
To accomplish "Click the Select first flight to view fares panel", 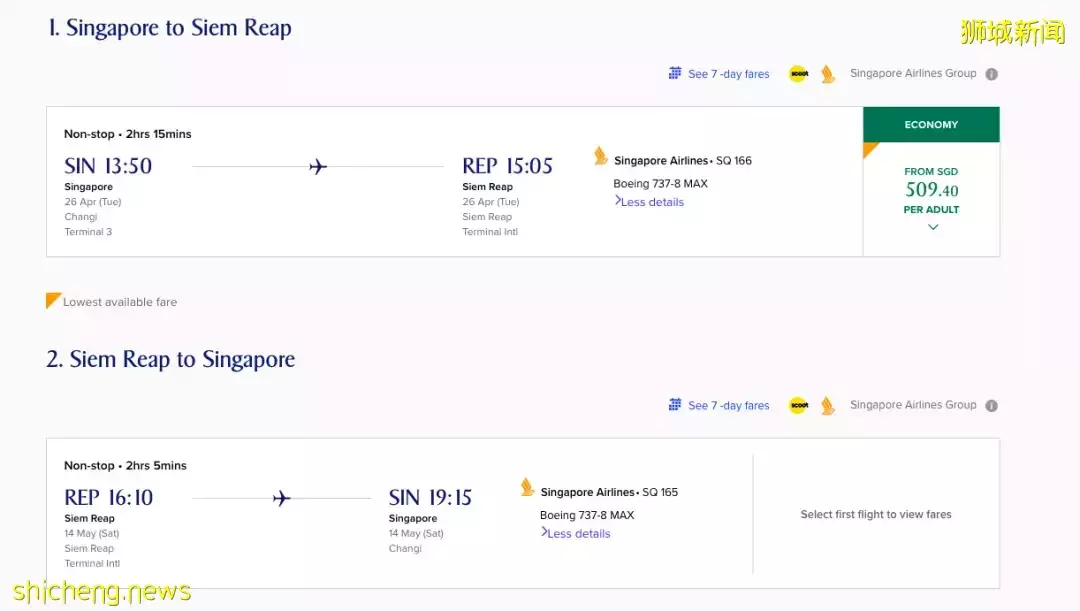I will click(x=875, y=514).
